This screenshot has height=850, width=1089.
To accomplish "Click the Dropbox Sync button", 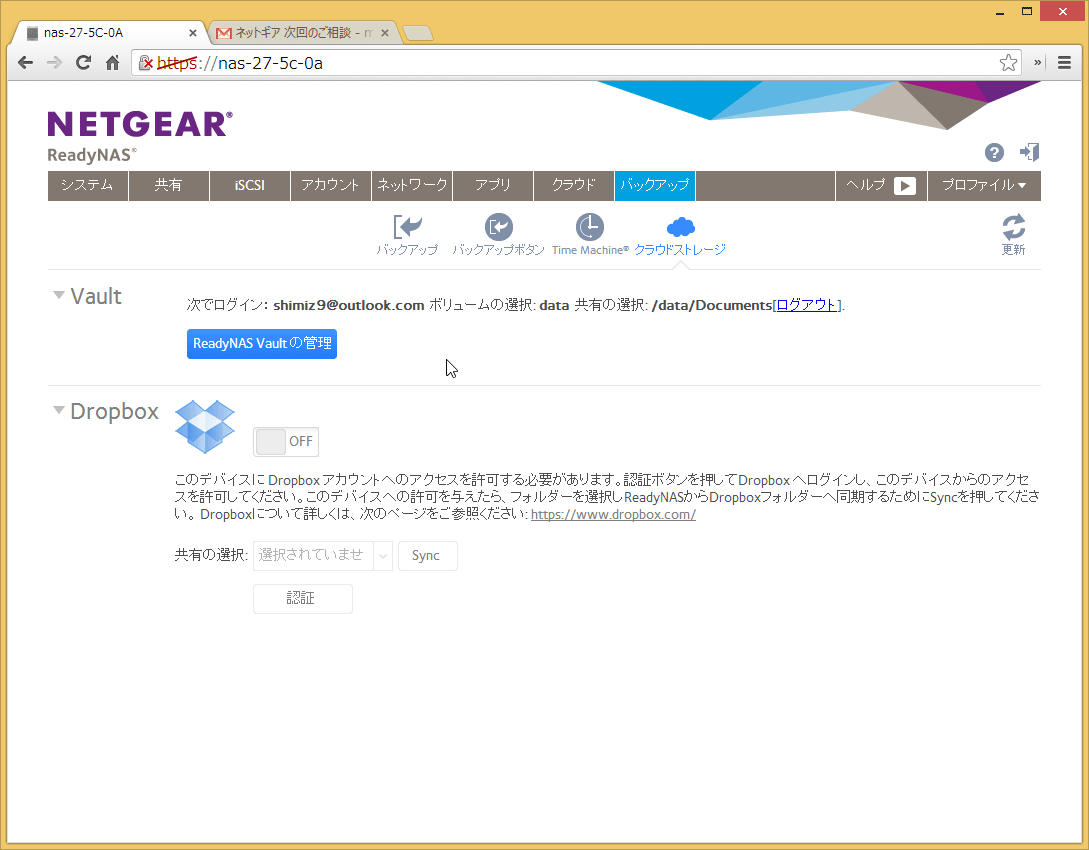I will coord(427,556).
